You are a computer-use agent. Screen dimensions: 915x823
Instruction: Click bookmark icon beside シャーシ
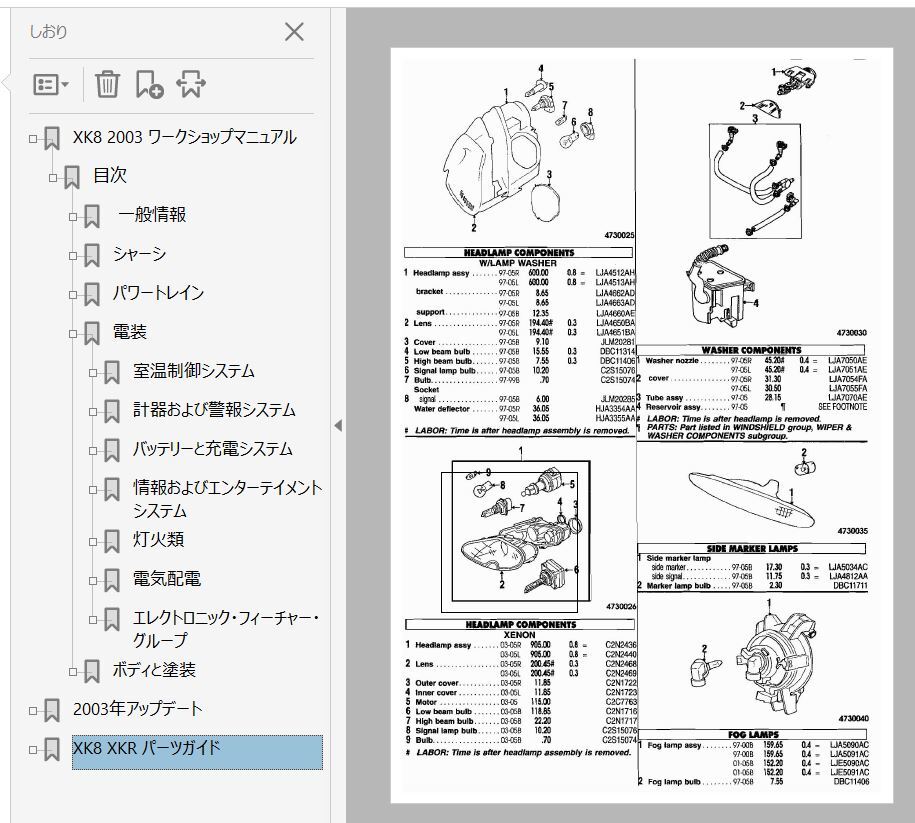pos(92,256)
